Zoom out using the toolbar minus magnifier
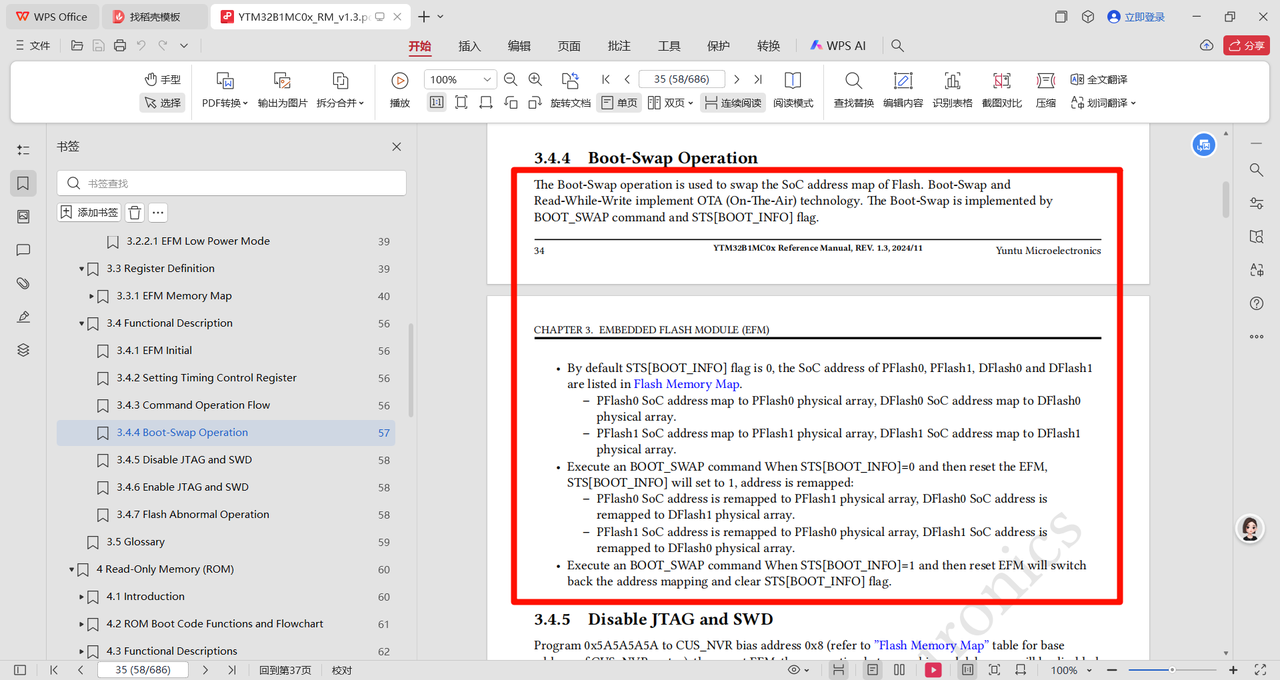Image resolution: width=1280 pixels, height=680 pixels. click(x=511, y=79)
